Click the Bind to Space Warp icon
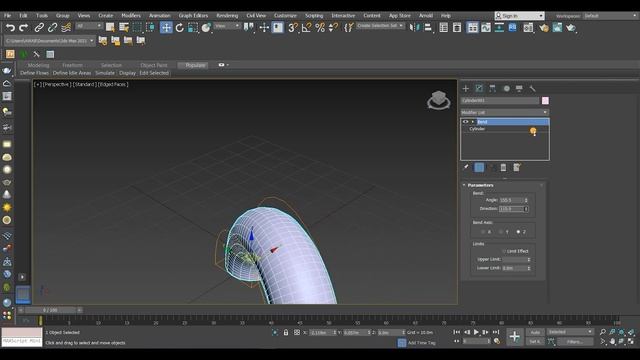The height and width of the screenshot is (360, 640). pyautogui.click(x=66, y=28)
